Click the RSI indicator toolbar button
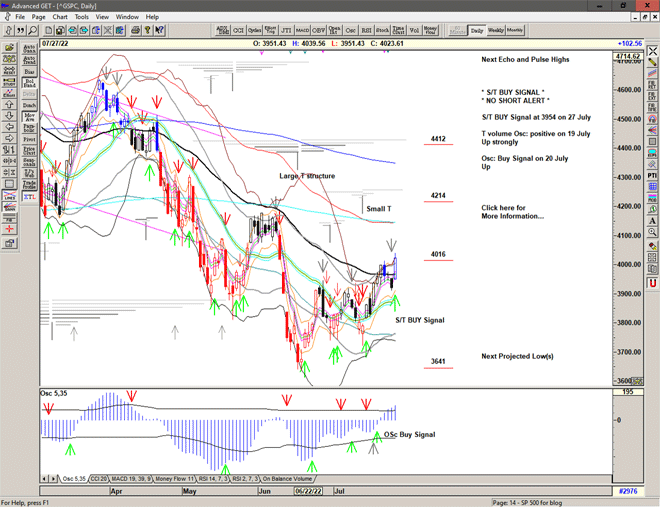The width and height of the screenshot is (660, 507). tap(366, 31)
